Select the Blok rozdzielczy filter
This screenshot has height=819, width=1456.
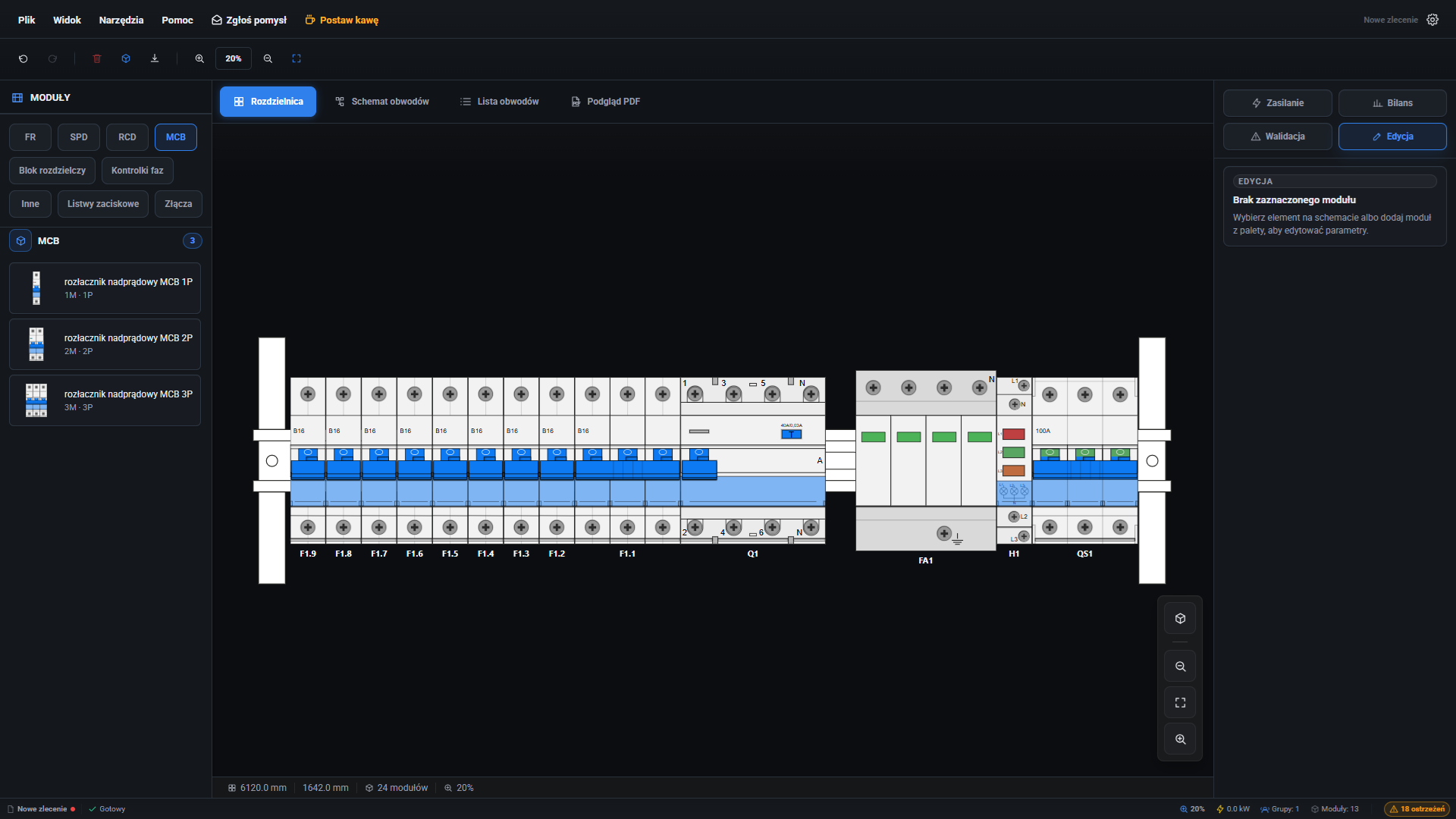(x=52, y=171)
